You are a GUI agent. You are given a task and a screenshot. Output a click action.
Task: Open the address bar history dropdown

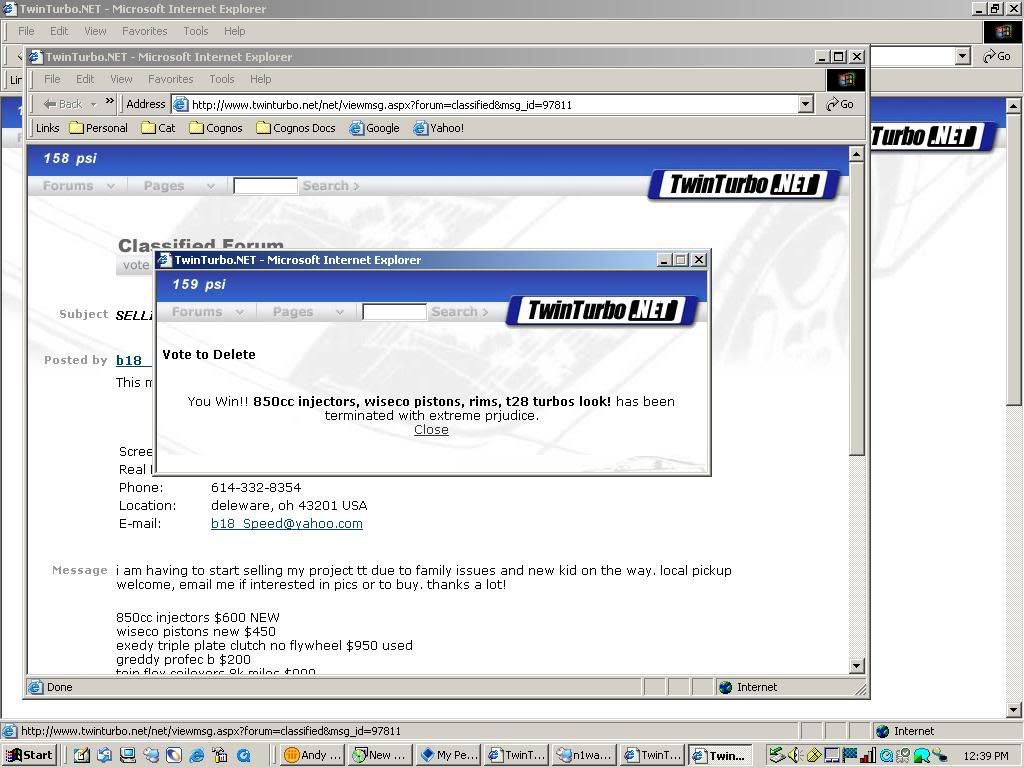(x=806, y=104)
